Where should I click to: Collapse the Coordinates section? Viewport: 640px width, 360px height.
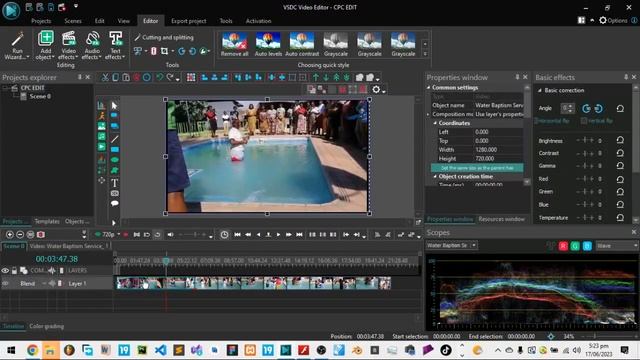(435, 123)
